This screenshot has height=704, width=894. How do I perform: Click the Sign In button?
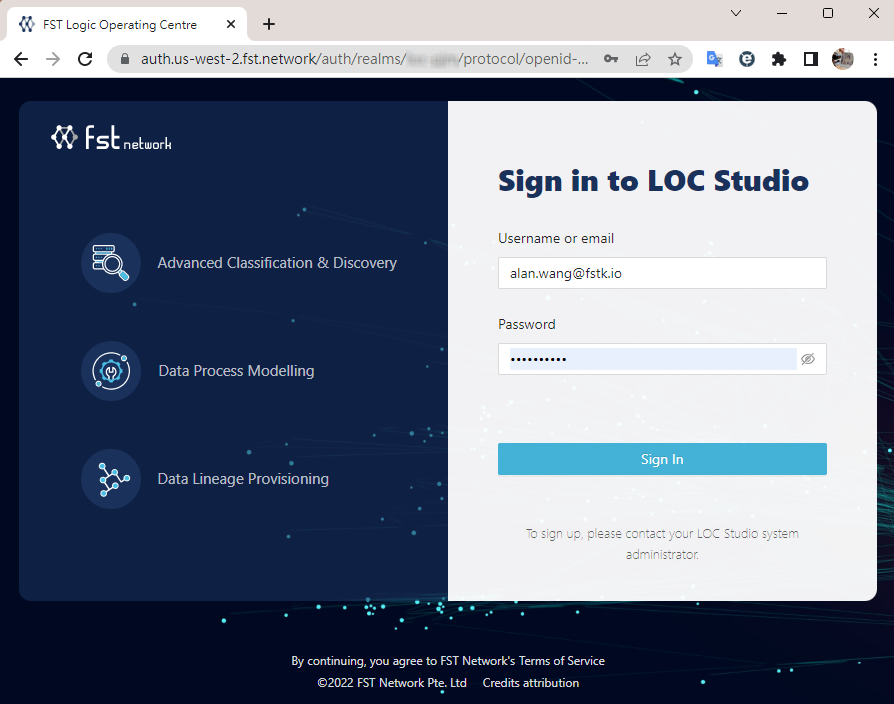point(662,459)
